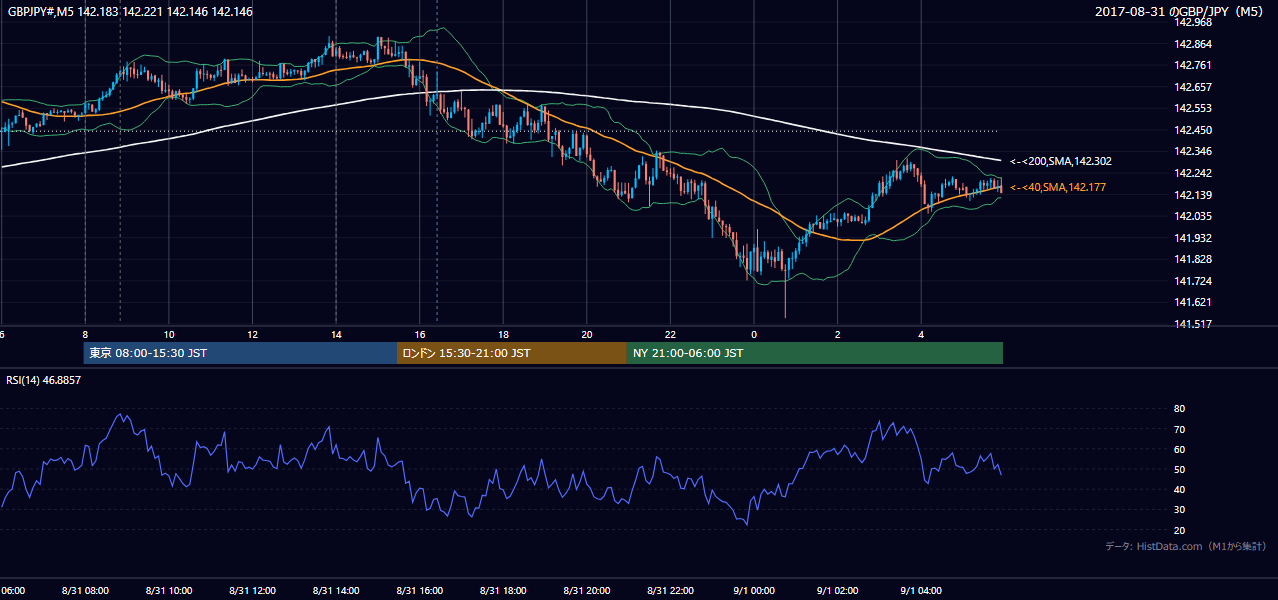
Task: Click the 8/31 10:00 bottom time label
Action: click(168, 591)
